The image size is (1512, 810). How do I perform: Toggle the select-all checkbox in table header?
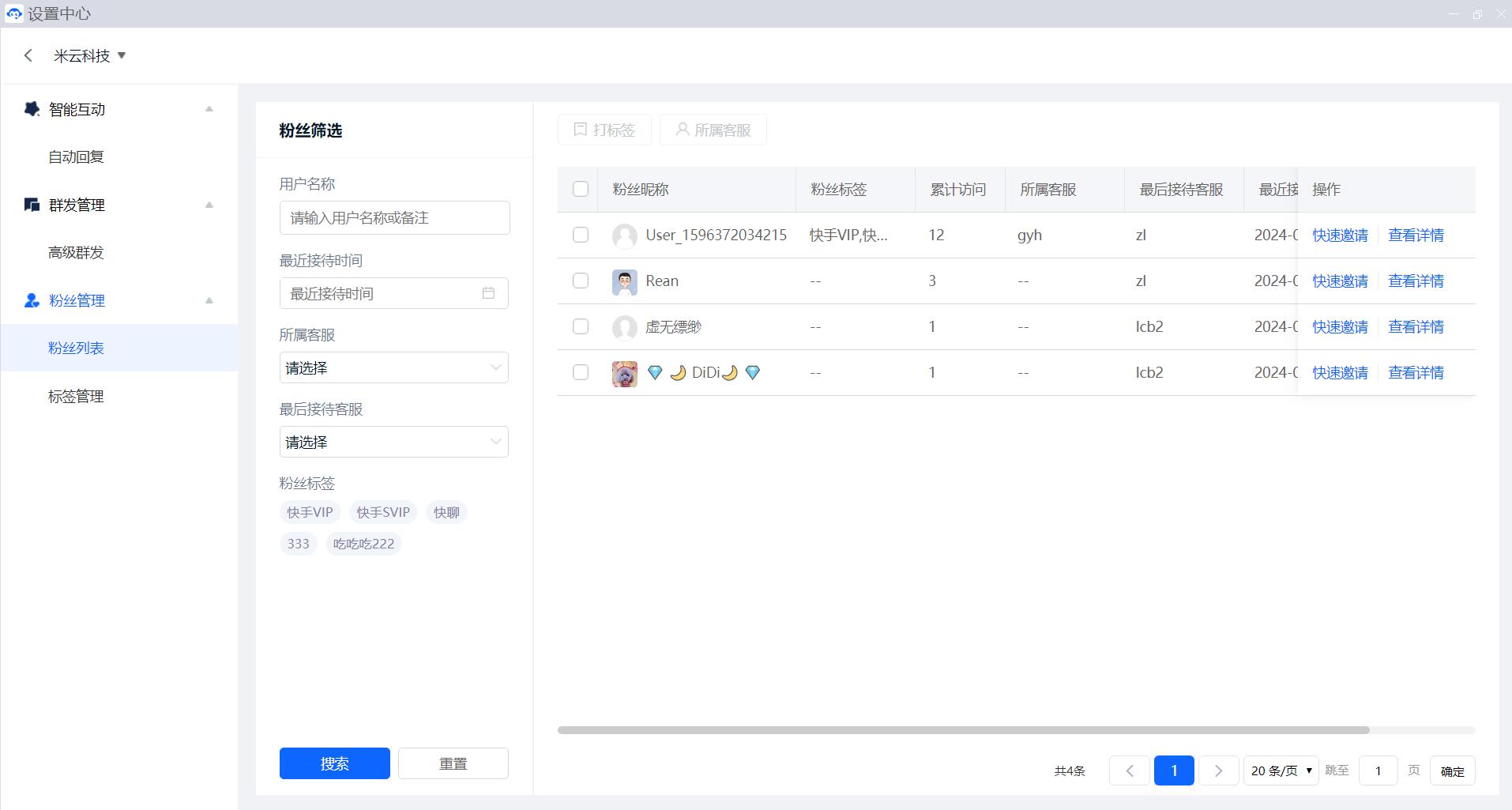[x=581, y=189]
